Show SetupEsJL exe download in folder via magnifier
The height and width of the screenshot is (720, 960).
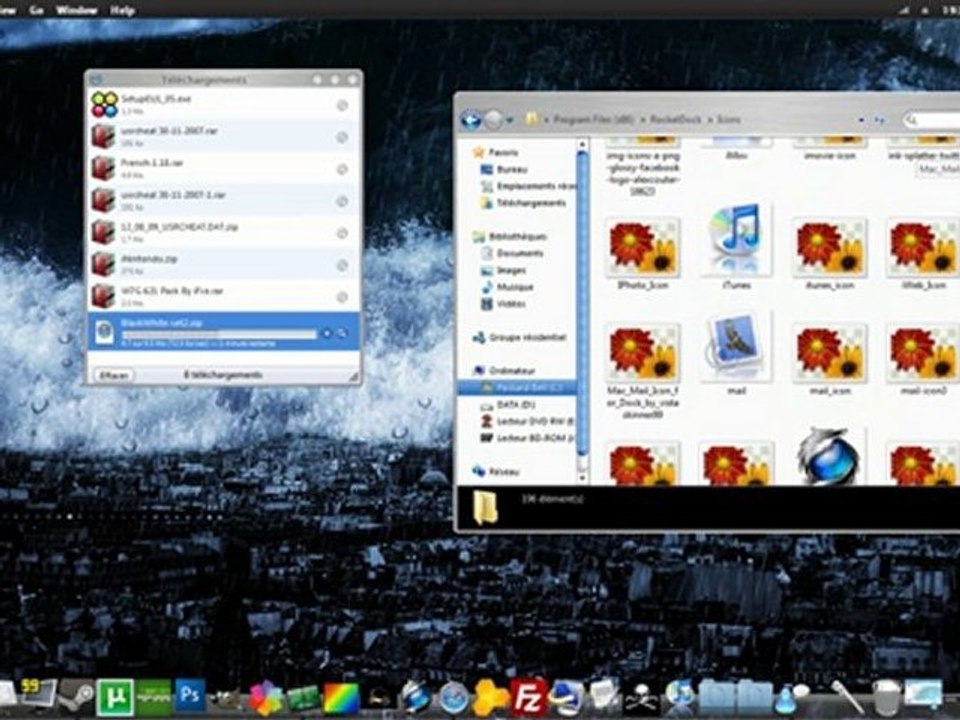click(x=342, y=105)
